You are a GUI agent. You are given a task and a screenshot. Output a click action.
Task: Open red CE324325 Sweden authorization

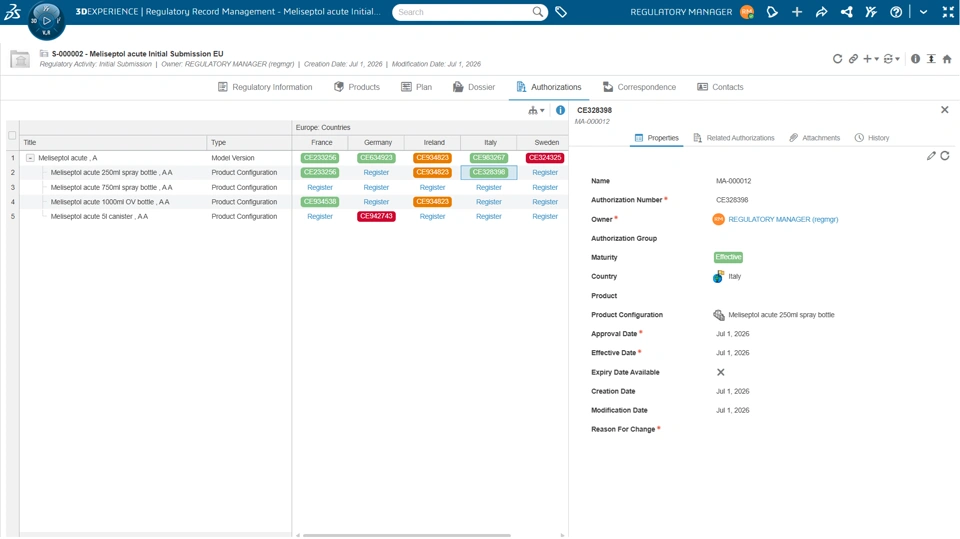[545, 157]
